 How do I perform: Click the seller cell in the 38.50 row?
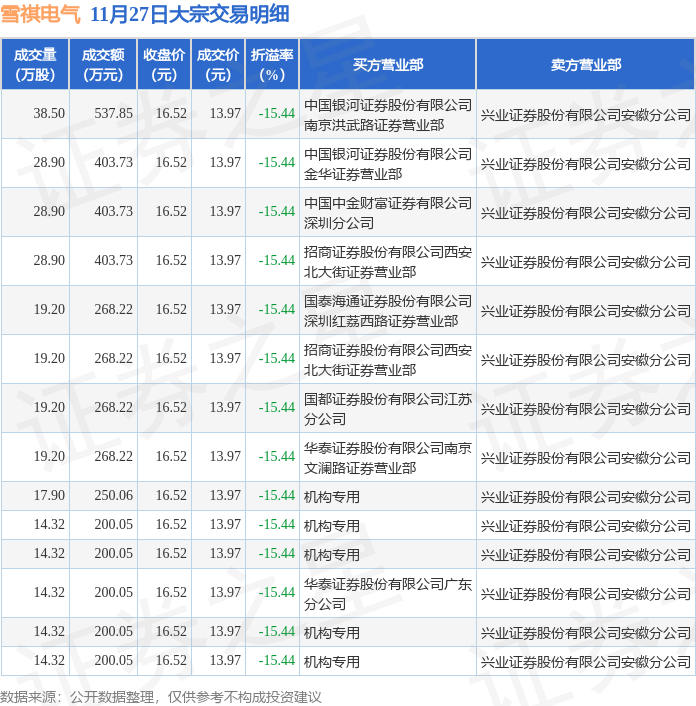[x=586, y=115]
